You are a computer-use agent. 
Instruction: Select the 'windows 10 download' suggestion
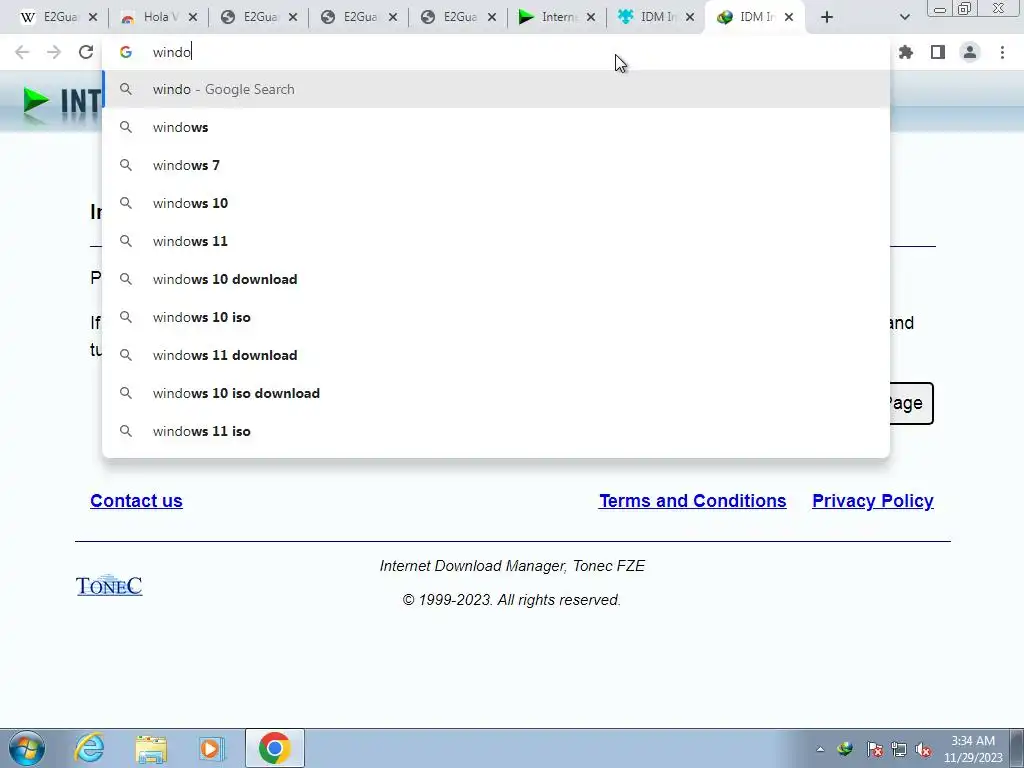496,279
